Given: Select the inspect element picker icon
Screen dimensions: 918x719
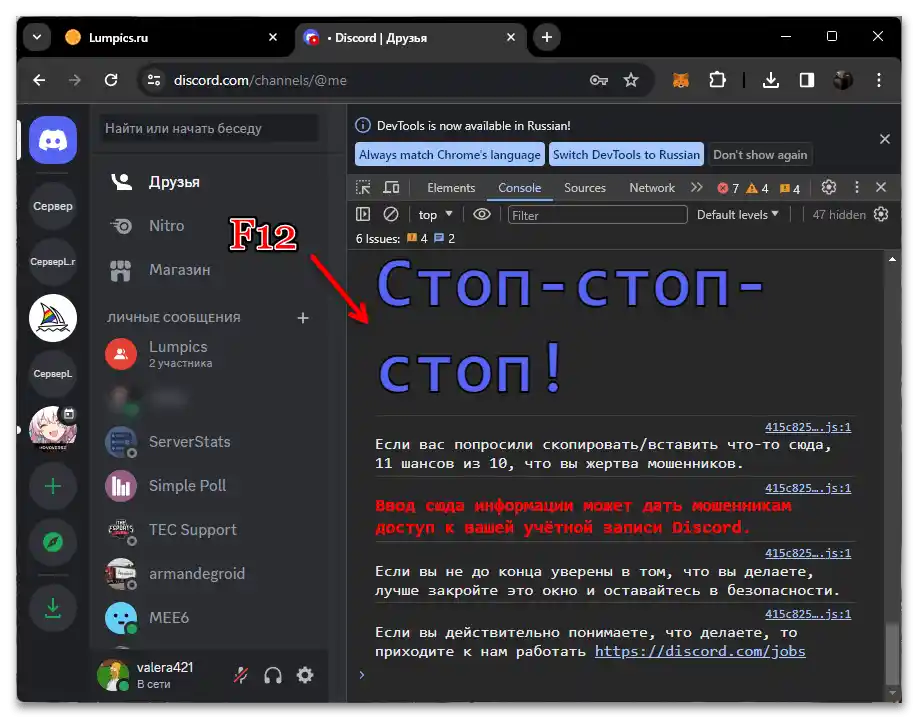Looking at the screenshot, I should point(363,187).
